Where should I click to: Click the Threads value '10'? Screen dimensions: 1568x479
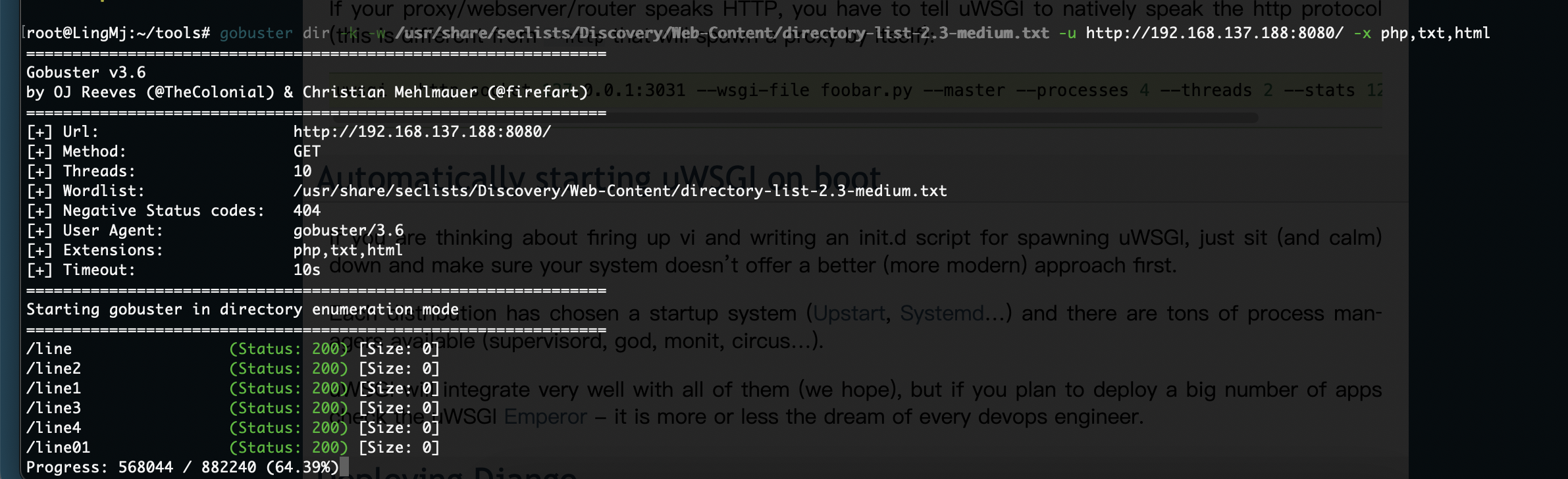[302, 171]
